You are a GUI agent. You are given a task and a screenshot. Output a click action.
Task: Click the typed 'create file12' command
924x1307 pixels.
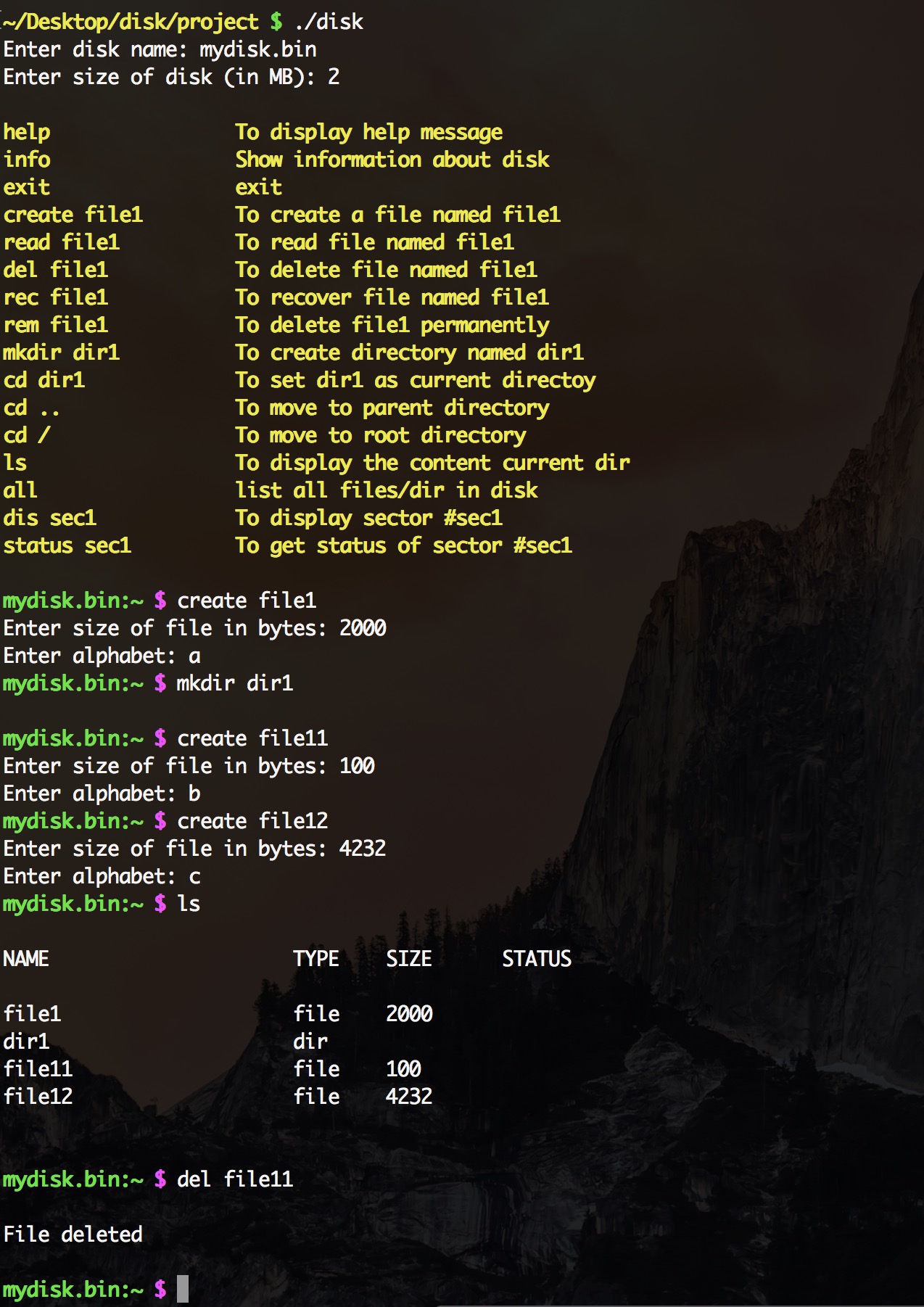[x=253, y=821]
